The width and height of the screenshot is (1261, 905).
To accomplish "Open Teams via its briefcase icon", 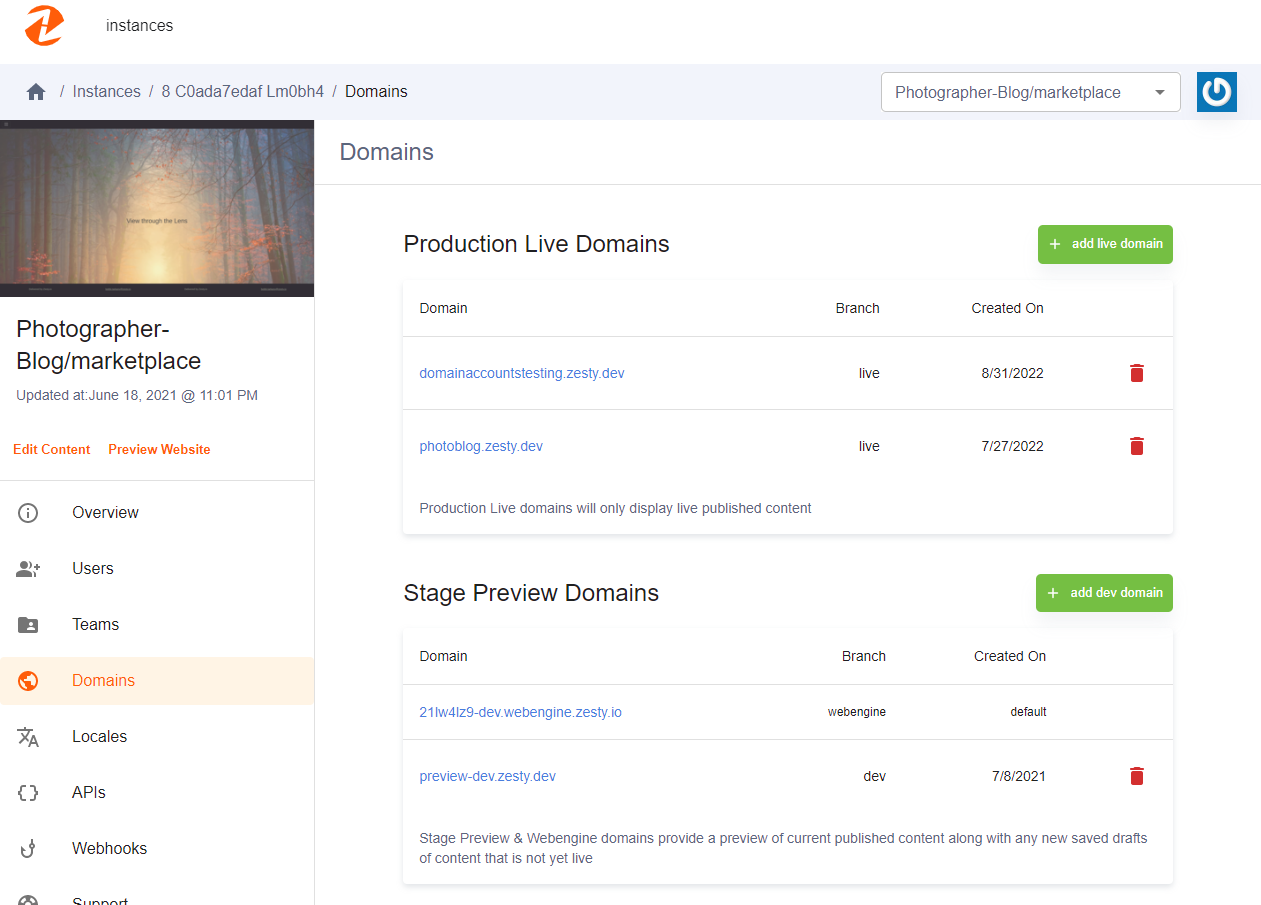I will pyautogui.click(x=27, y=624).
